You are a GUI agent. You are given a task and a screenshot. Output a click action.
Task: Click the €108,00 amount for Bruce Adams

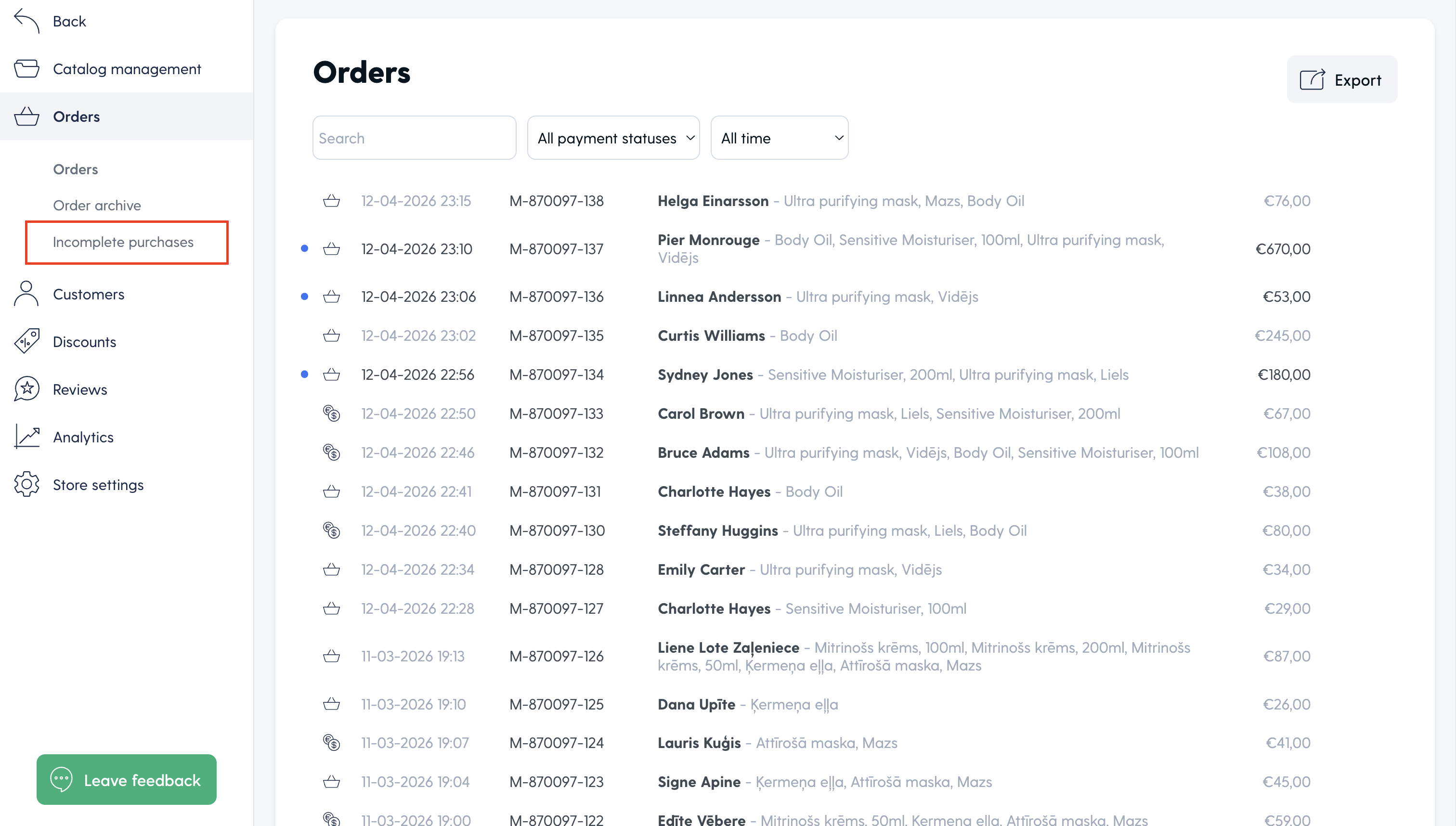tap(1284, 452)
